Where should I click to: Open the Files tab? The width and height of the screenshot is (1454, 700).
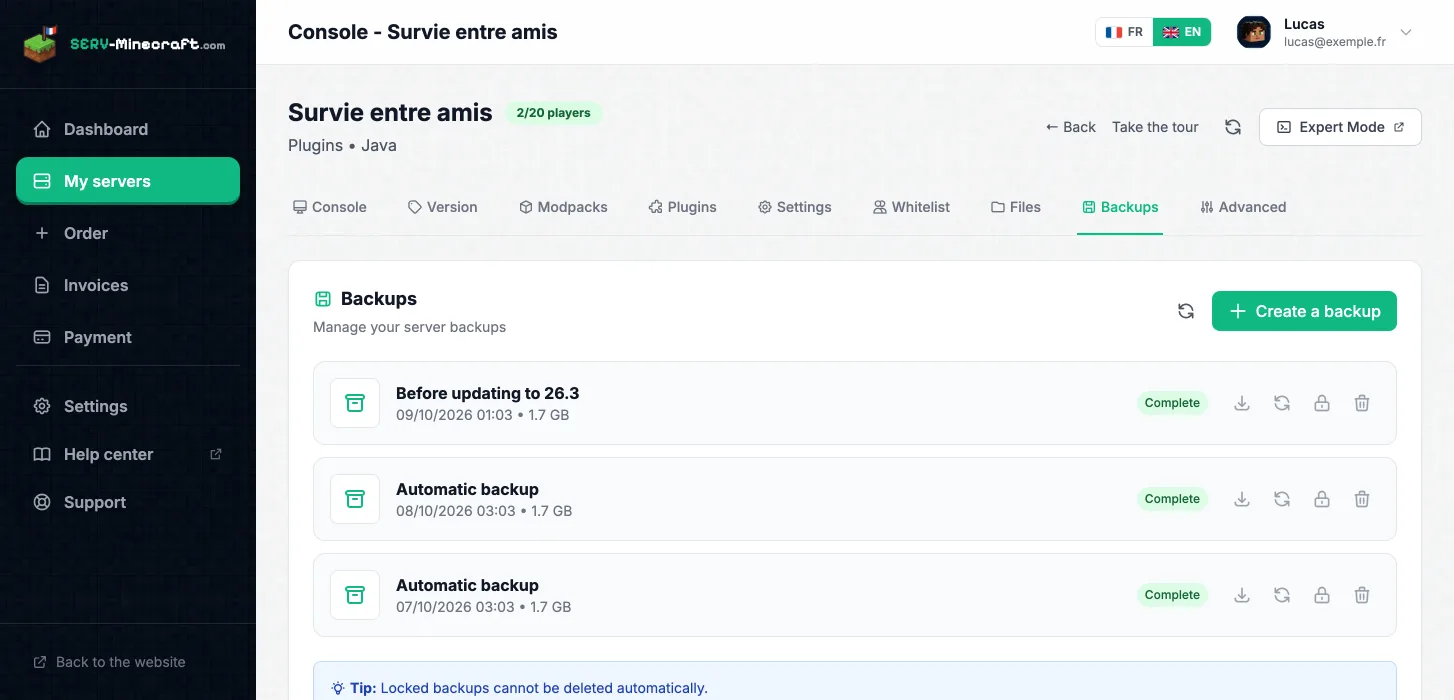(1016, 207)
